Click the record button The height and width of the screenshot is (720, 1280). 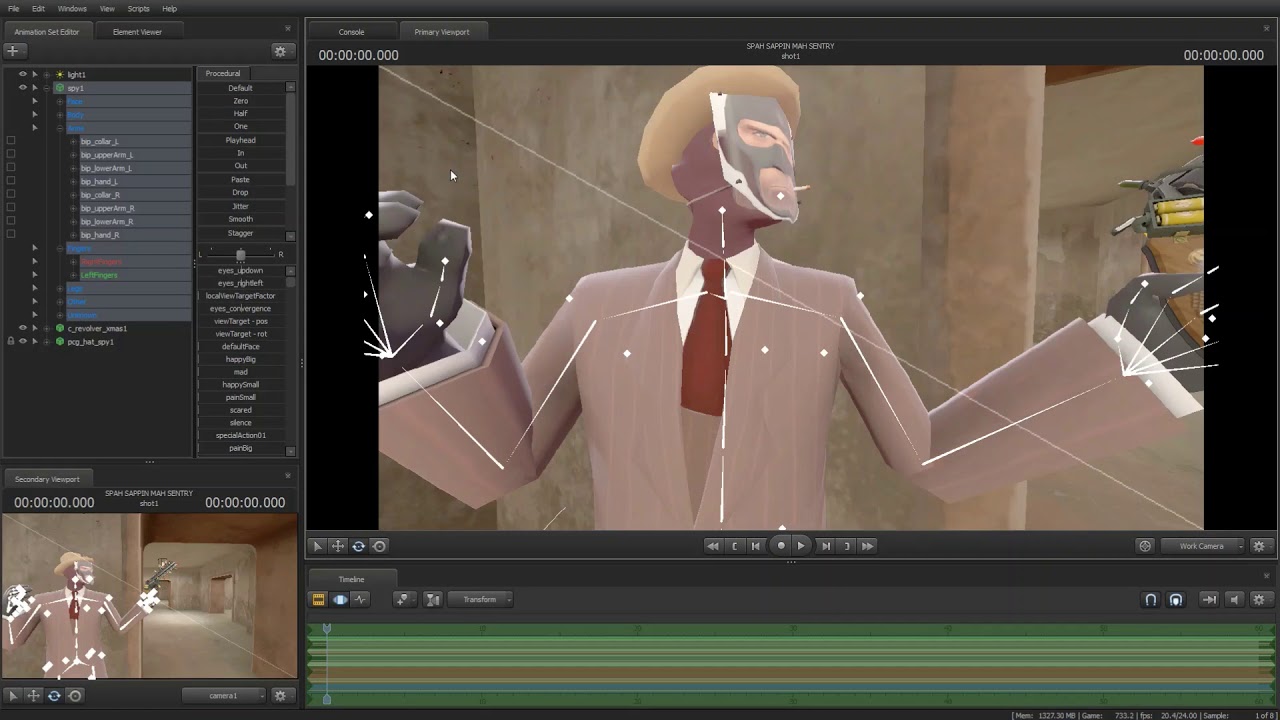[x=781, y=546]
